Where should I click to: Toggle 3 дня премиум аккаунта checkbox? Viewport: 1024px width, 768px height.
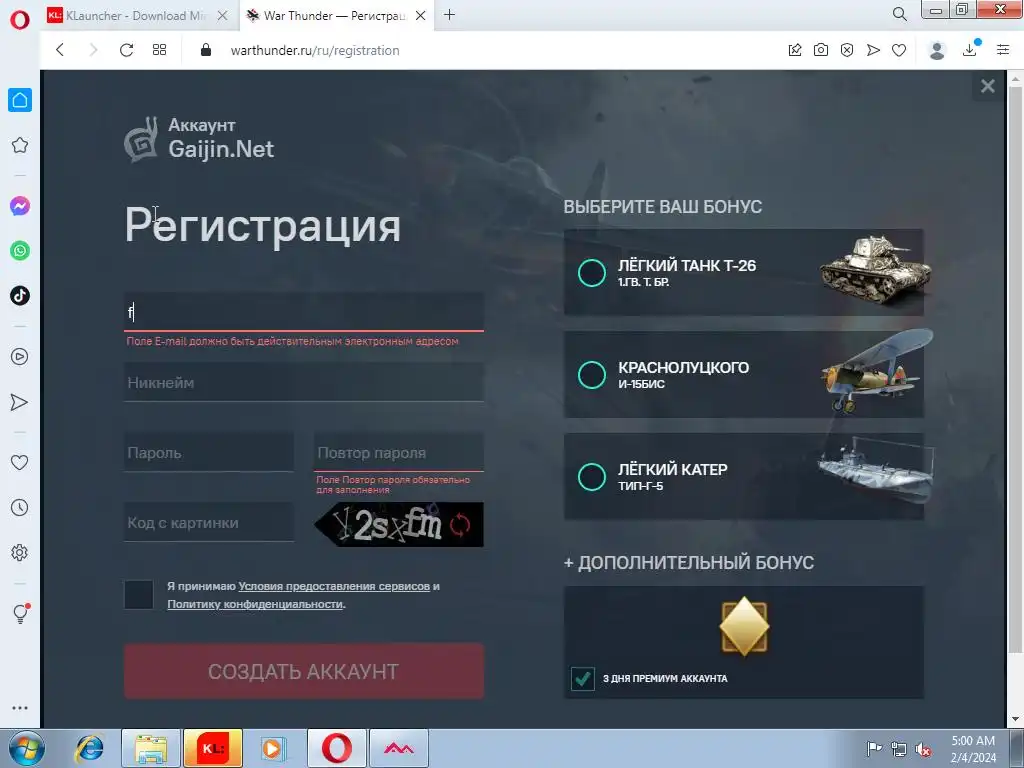click(x=583, y=679)
